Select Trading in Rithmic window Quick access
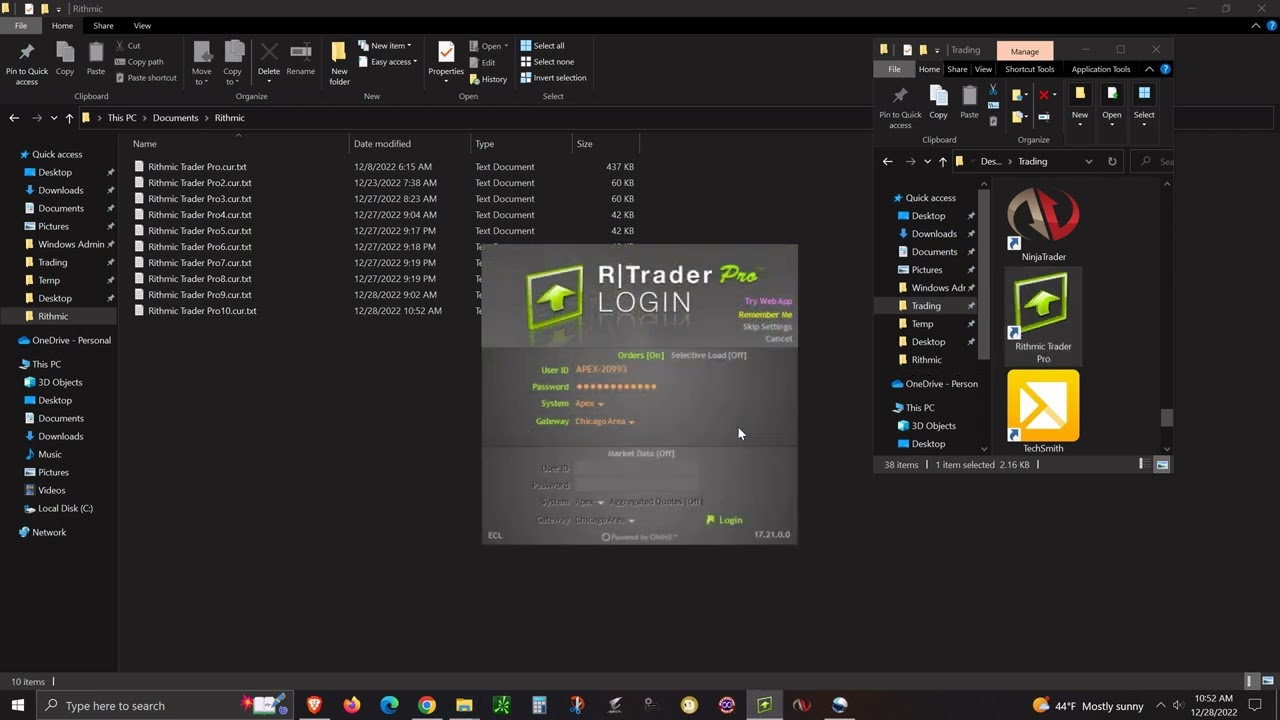The image size is (1280, 720). click(53, 262)
